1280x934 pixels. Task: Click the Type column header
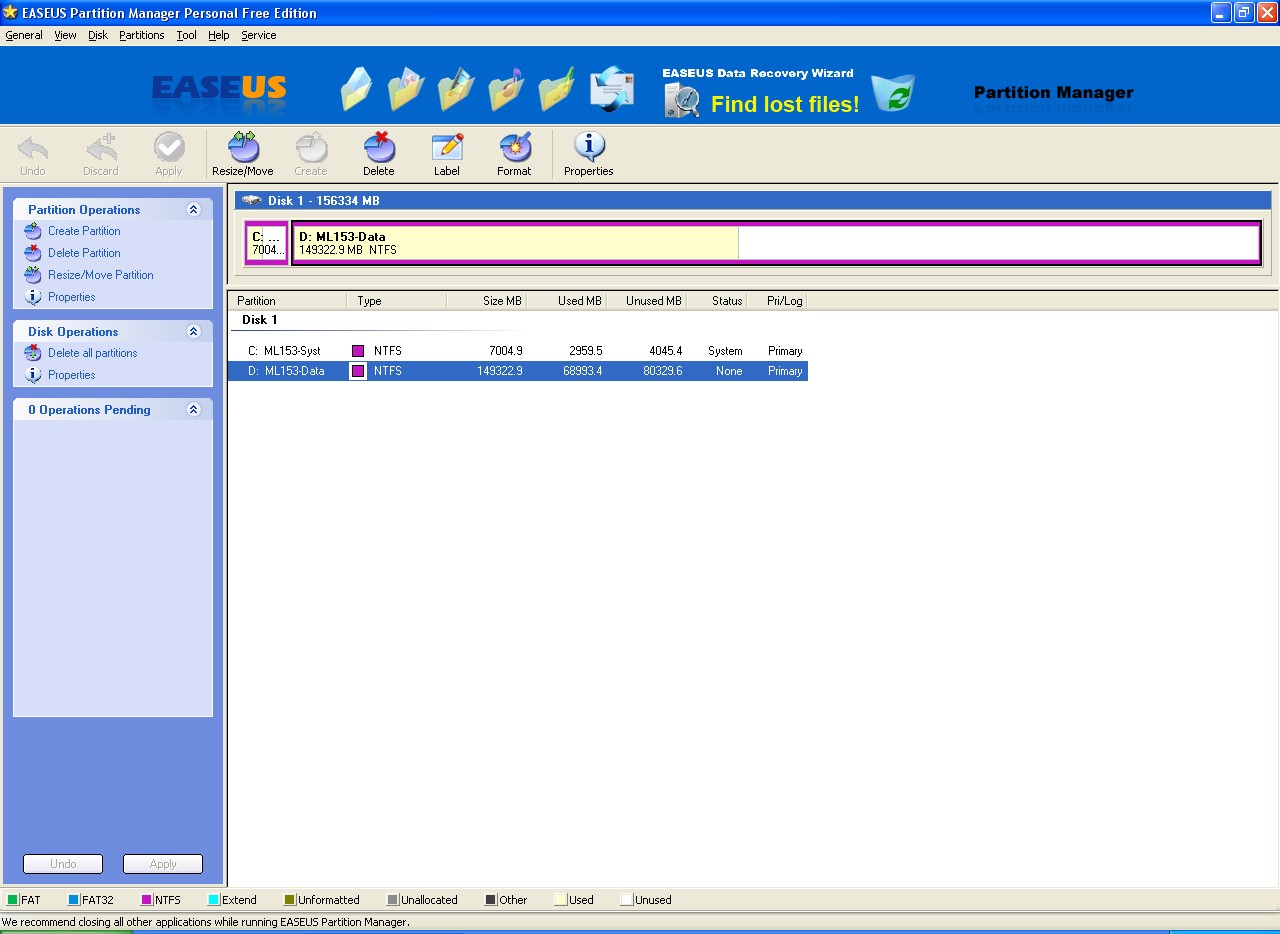click(x=397, y=301)
